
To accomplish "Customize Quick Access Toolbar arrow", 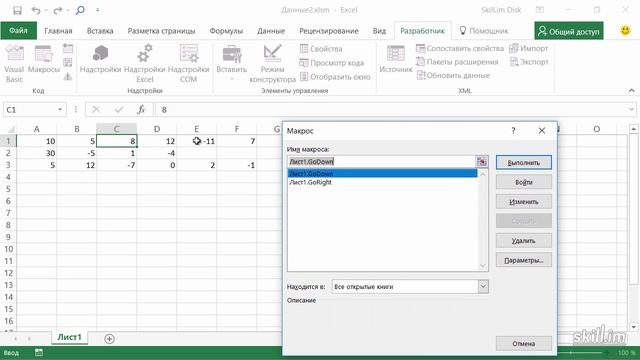I will pyautogui.click(x=98, y=10).
